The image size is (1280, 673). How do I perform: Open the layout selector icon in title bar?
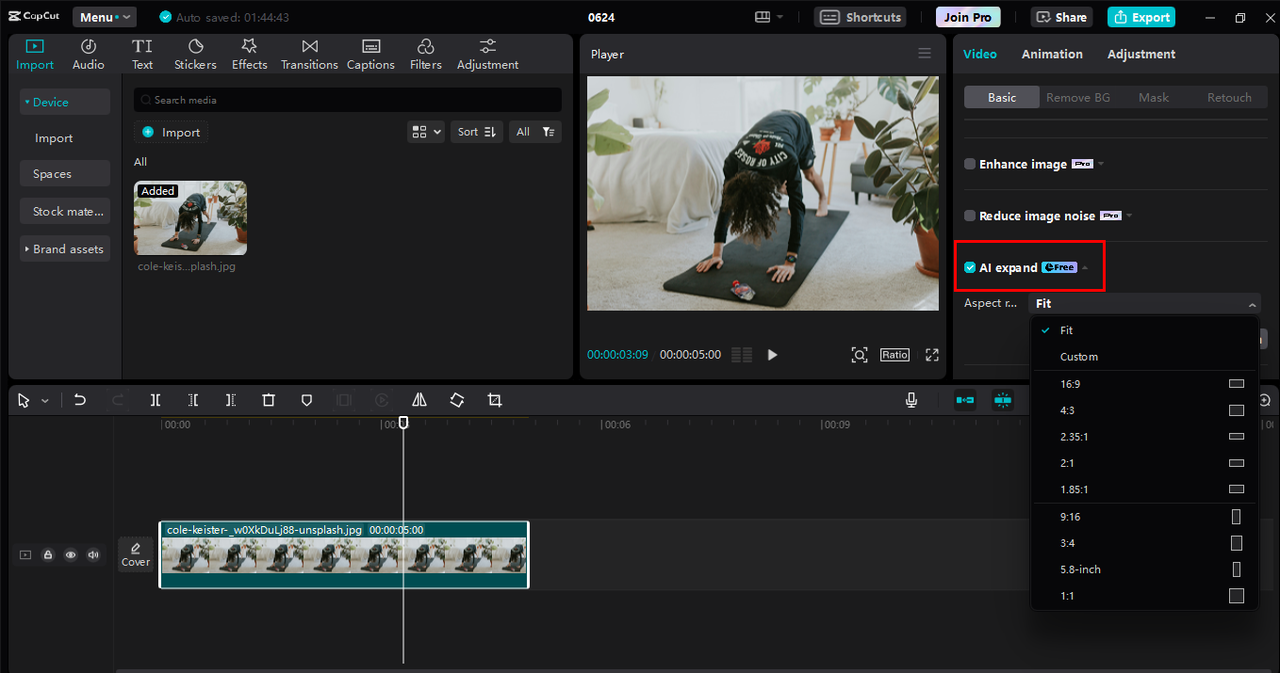pyautogui.click(x=769, y=17)
